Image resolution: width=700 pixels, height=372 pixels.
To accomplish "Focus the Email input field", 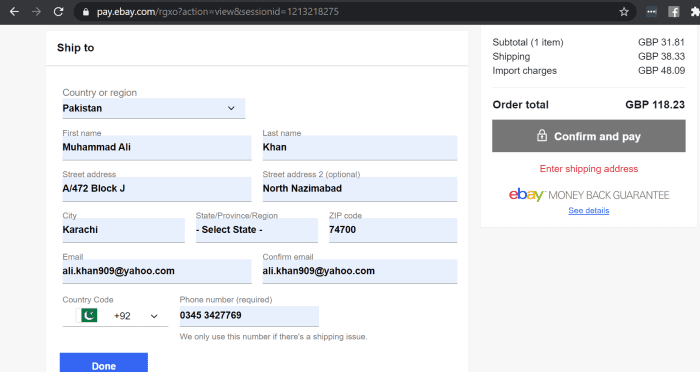I will point(157,271).
